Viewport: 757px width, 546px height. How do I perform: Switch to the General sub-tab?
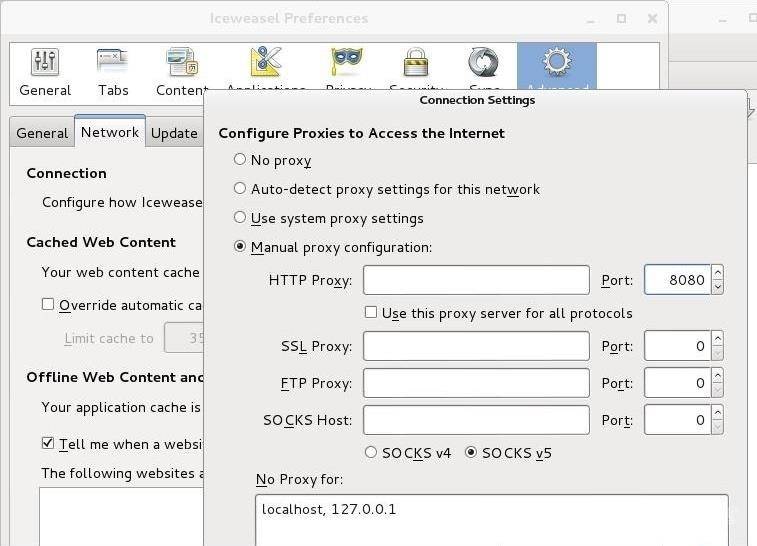[x=42, y=133]
